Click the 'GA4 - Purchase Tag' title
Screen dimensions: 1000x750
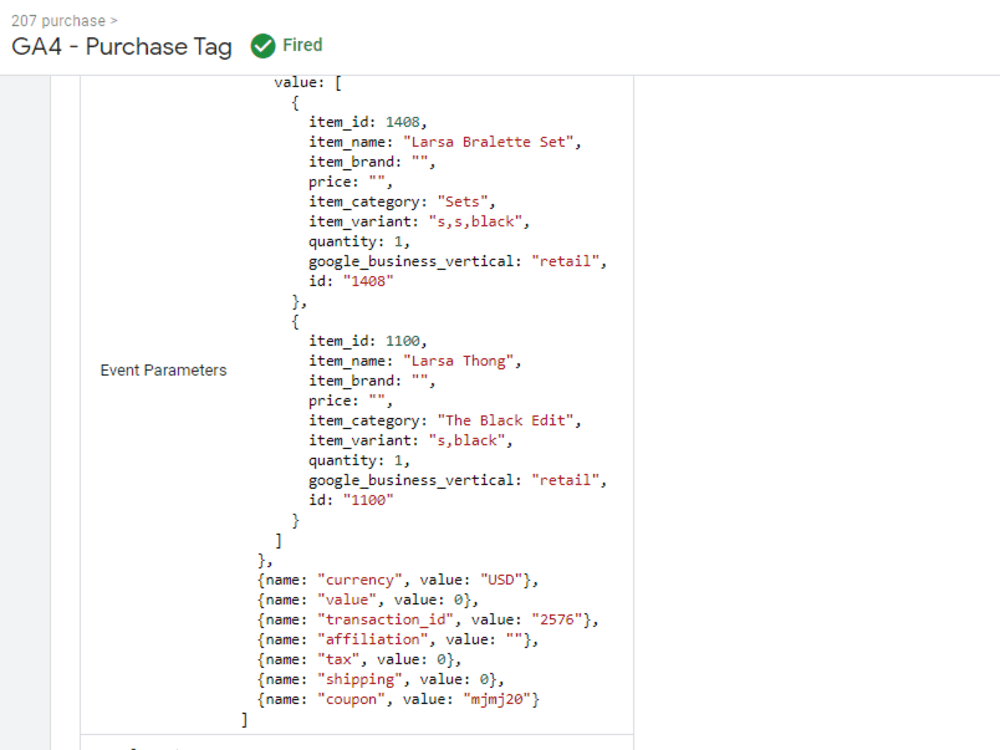pyautogui.click(x=122, y=47)
